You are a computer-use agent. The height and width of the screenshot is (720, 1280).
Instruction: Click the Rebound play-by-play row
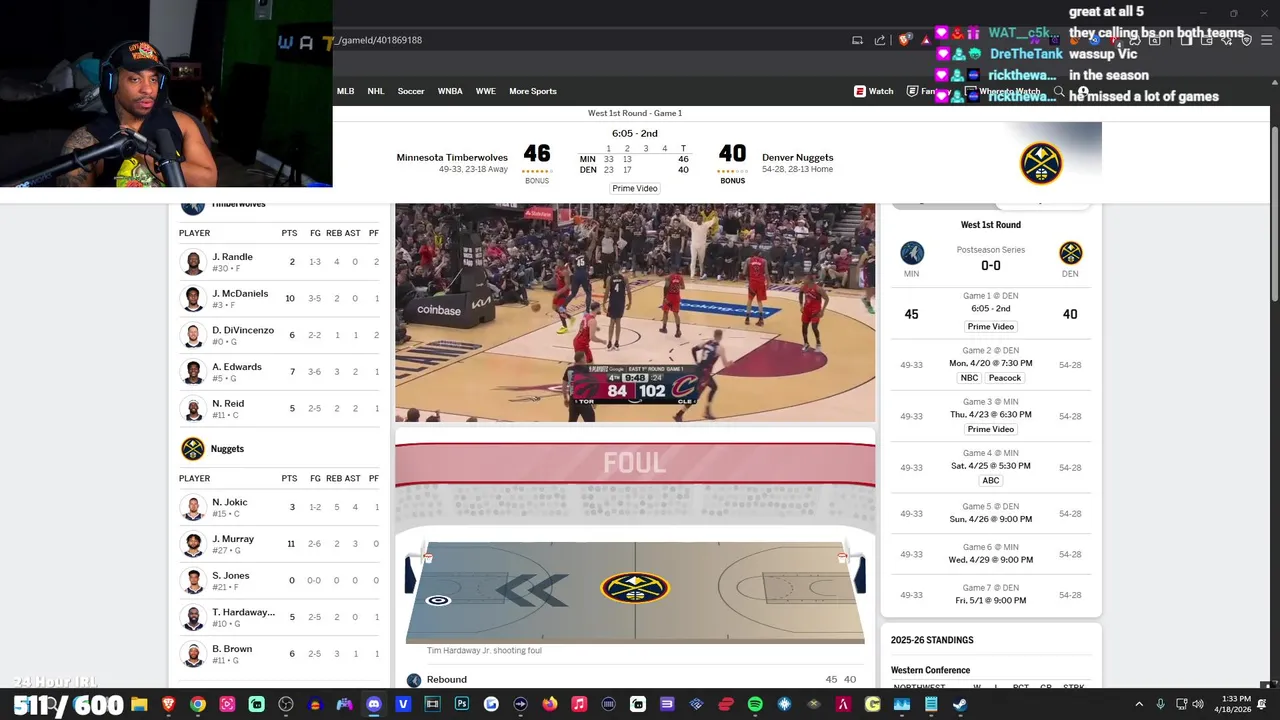coord(635,680)
